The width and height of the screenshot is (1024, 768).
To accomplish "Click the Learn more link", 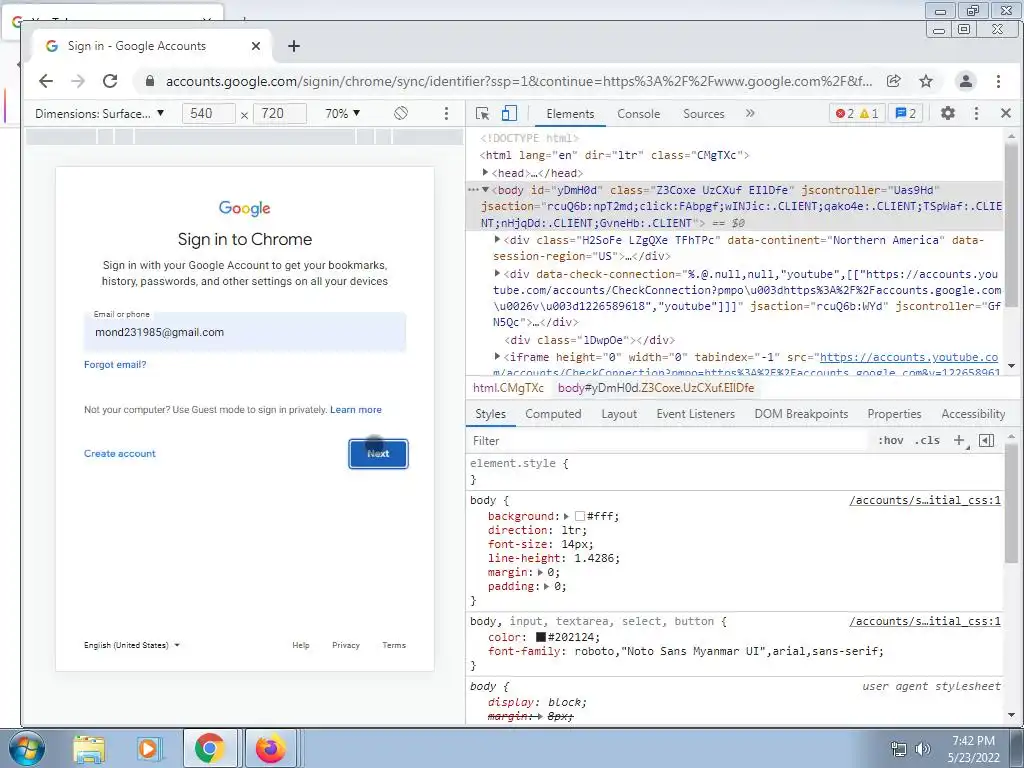I will click(x=356, y=409).
